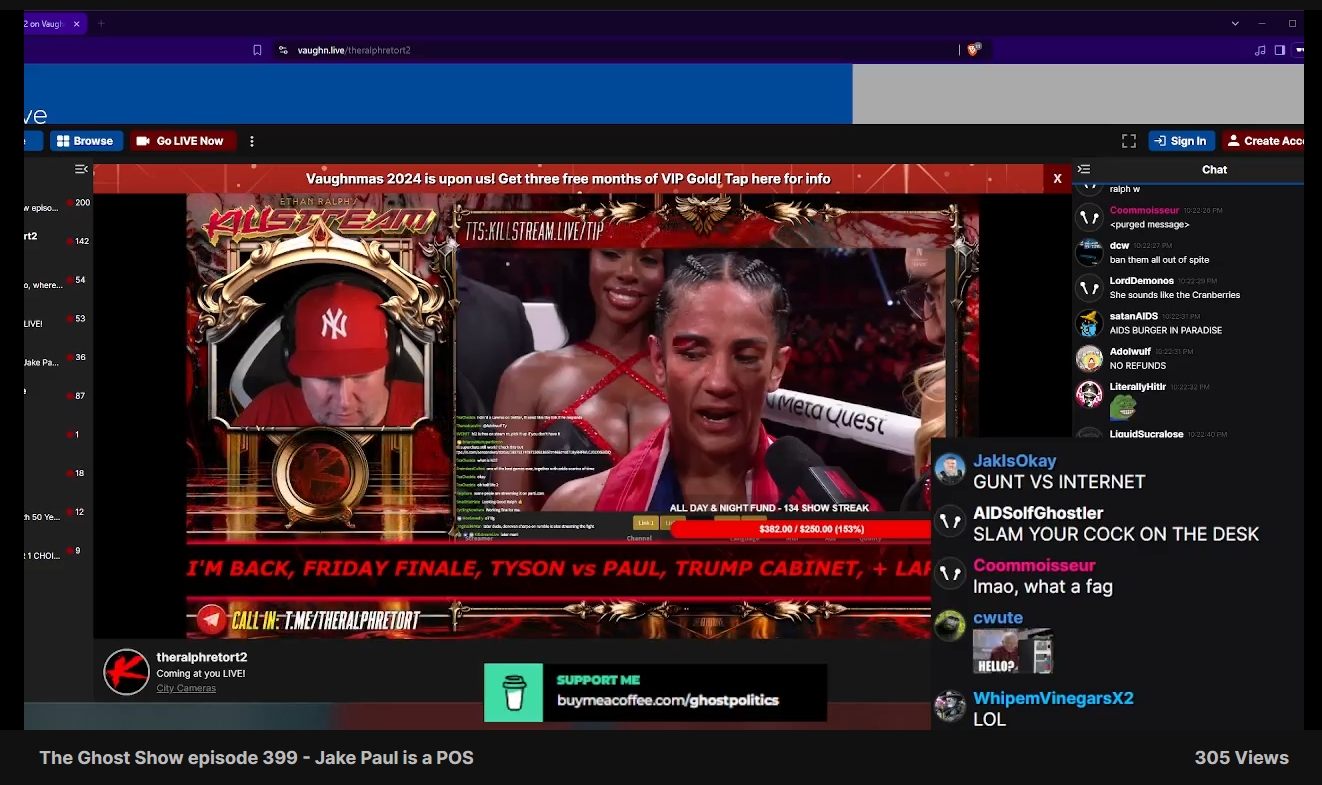Open the City Cameras category link

click(186, 688)
